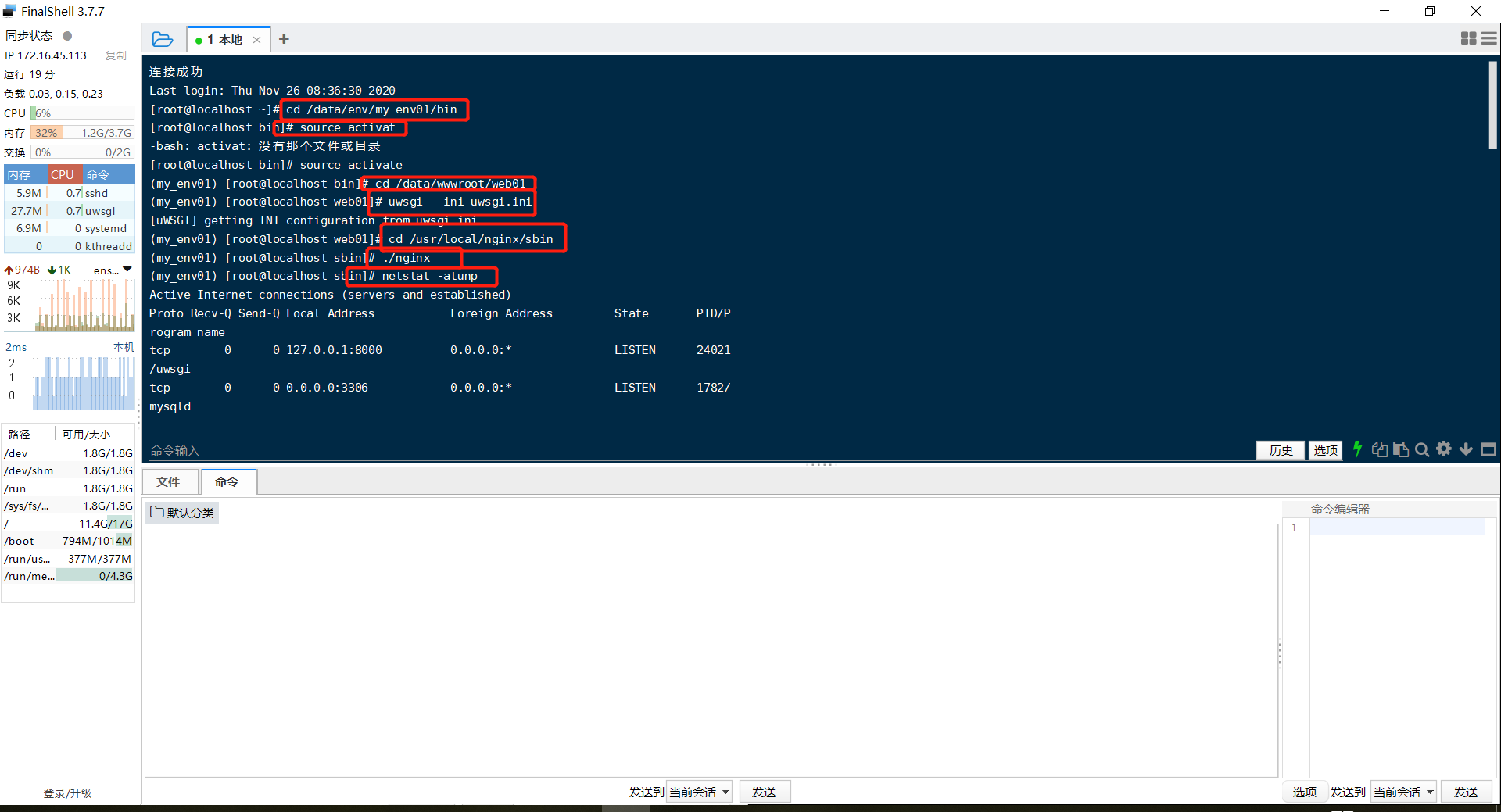Sort processes by CPU column

[64, 174]
